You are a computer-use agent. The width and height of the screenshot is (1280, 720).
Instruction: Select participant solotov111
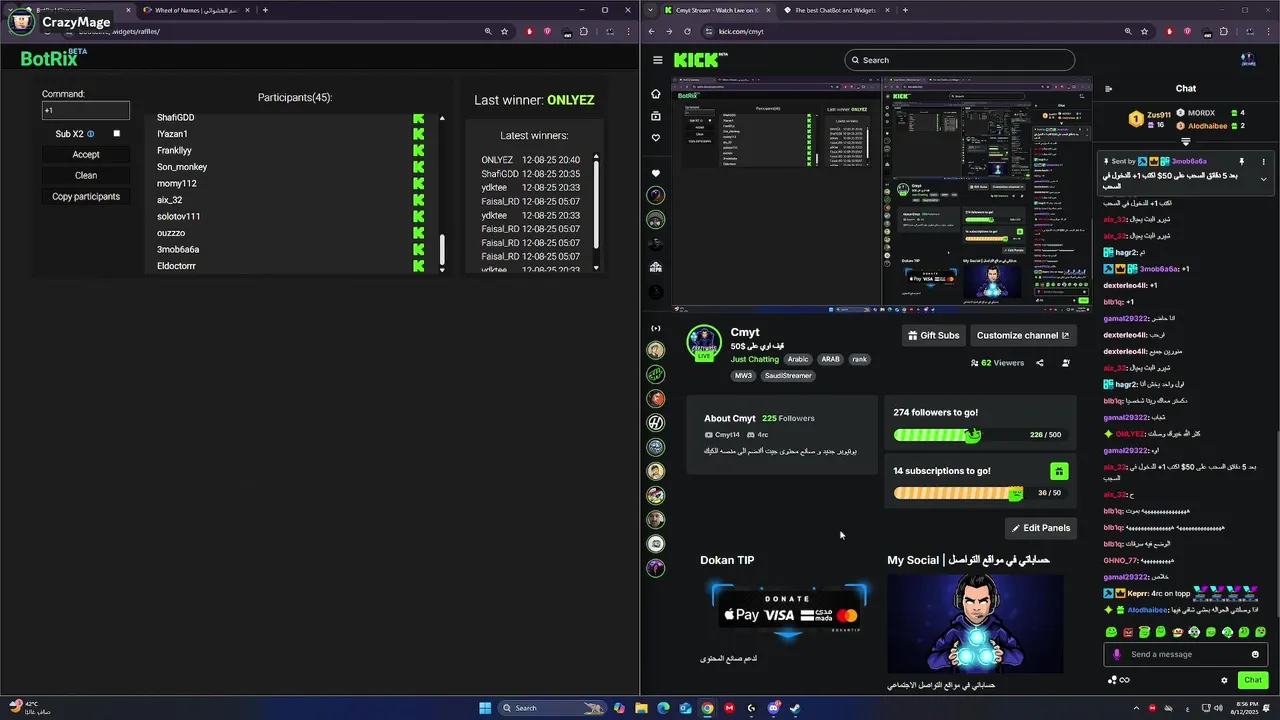[178, 217]
